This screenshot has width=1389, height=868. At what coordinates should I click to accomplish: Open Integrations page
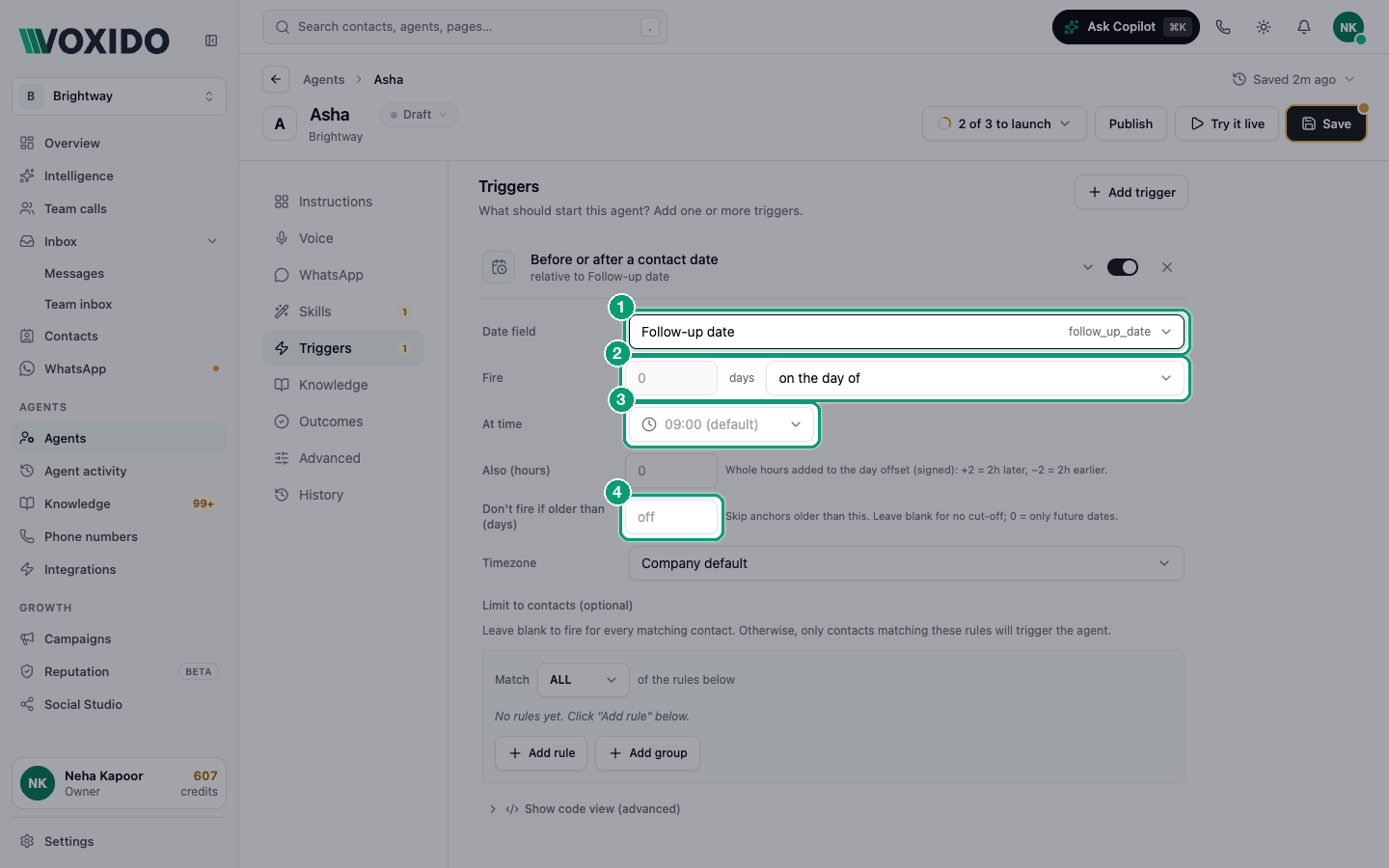tap(120, 569)
